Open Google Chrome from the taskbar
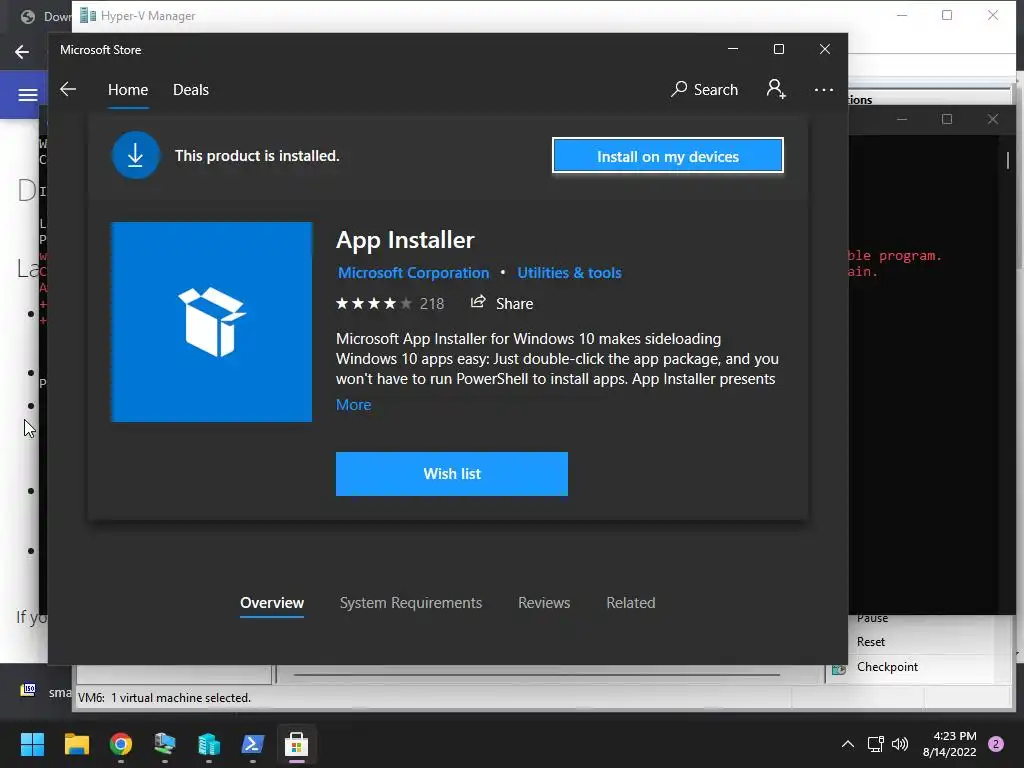1024x768 pixels. 121,744
